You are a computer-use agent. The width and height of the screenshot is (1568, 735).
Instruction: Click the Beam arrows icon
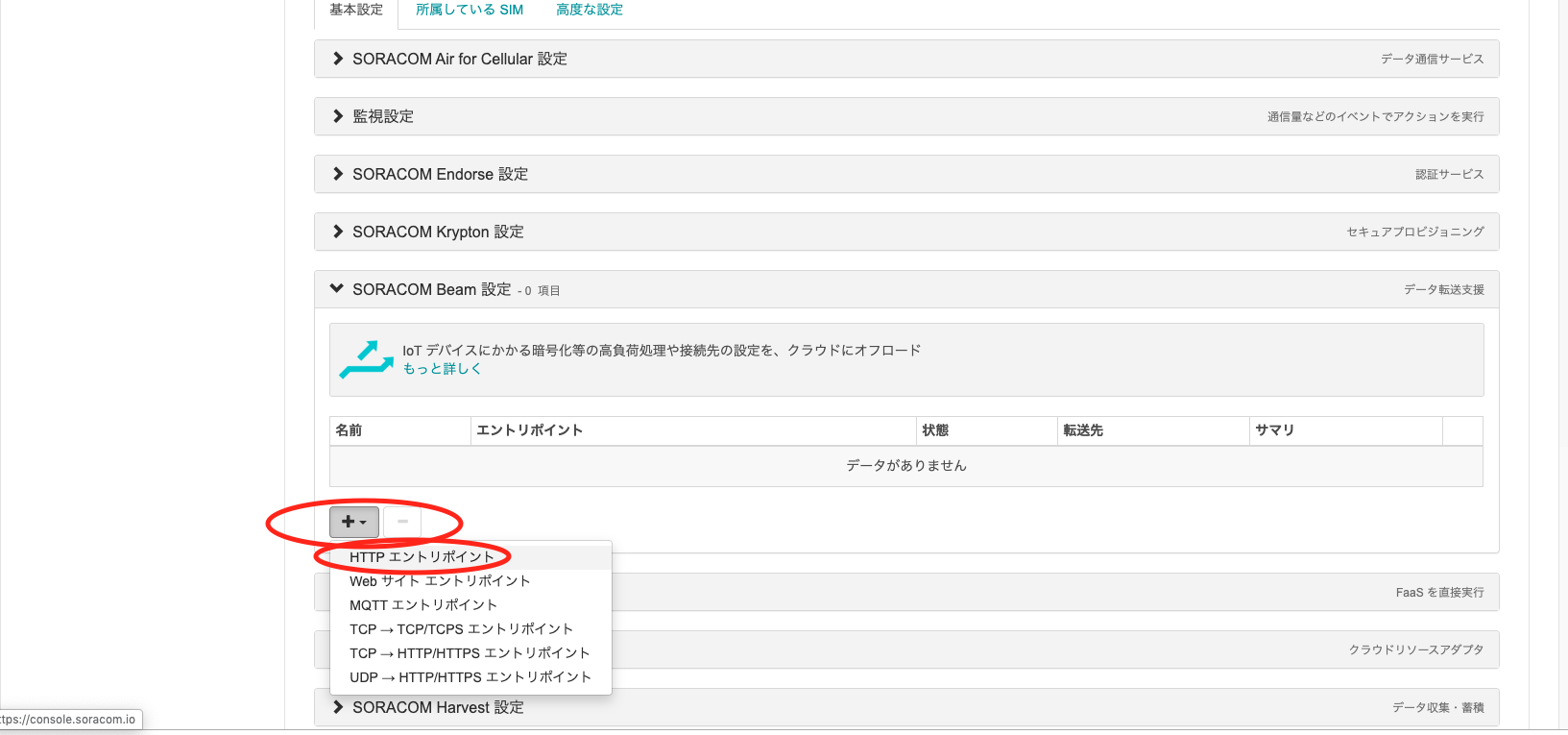coord(367,359)
